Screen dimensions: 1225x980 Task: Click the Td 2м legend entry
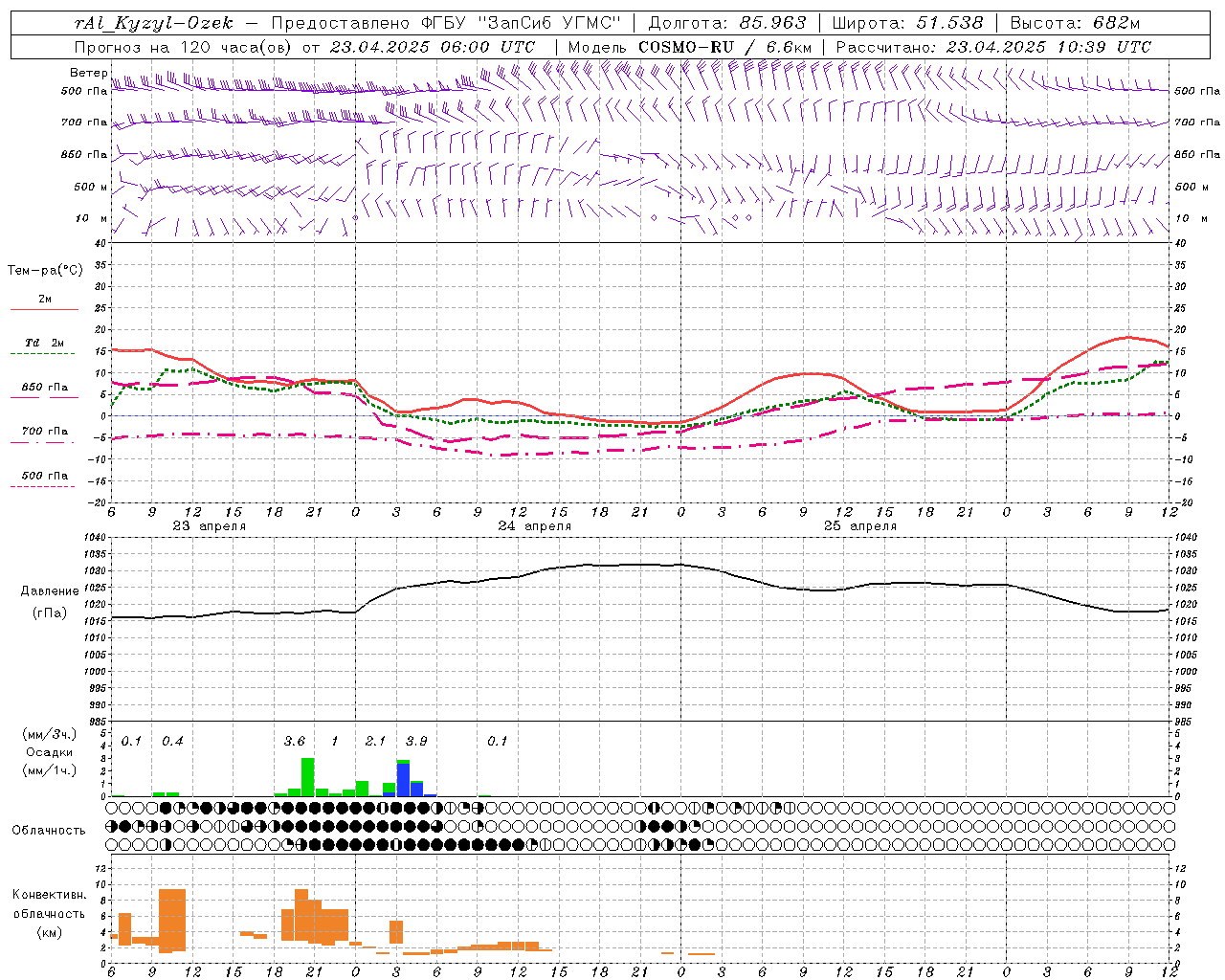click(x=44, y=343)
